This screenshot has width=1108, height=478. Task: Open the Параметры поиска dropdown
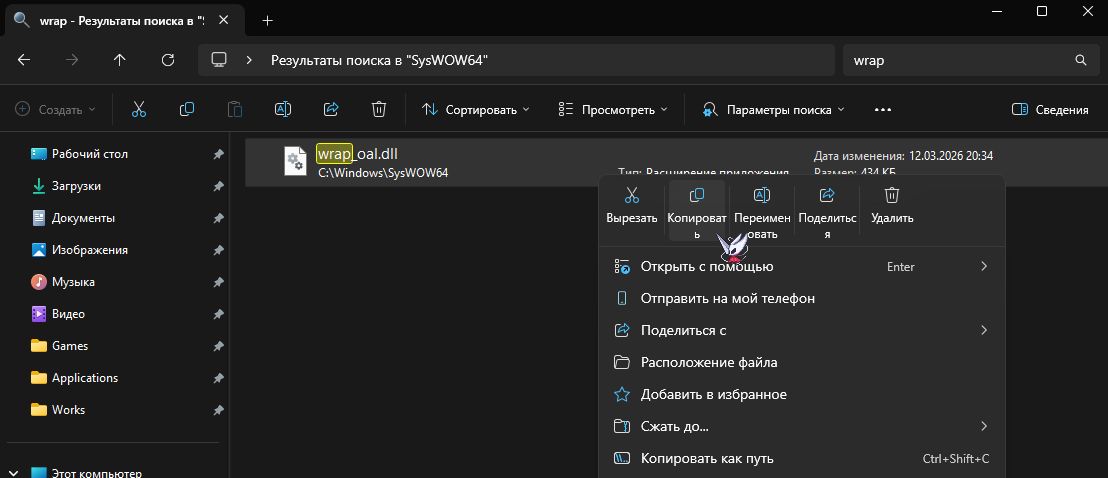click(x=774, y=110)
